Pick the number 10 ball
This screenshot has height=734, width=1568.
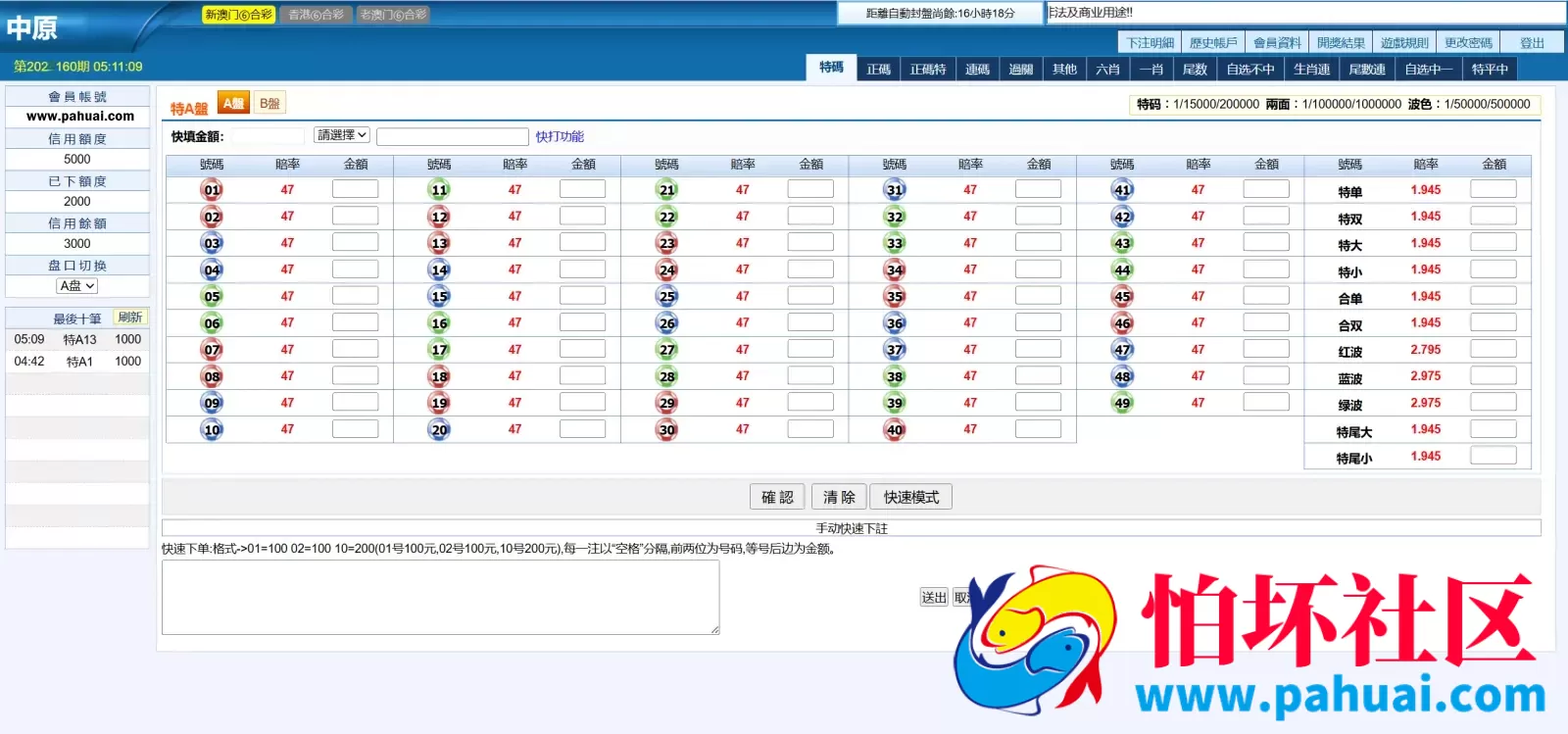212,429
